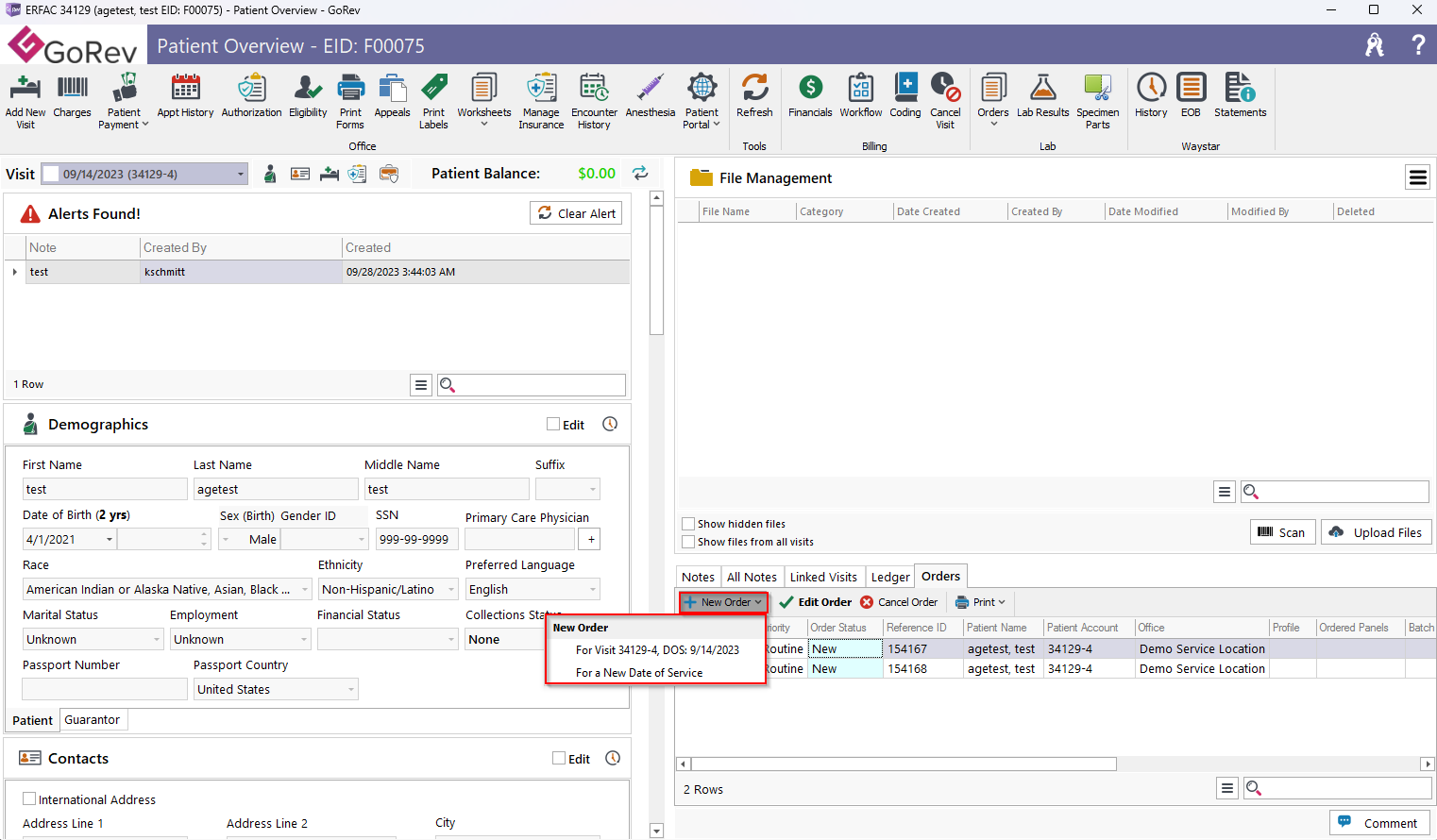Enable Edit for Contacts
Viewport: 1437px width, 840px height.
[559, 758]
